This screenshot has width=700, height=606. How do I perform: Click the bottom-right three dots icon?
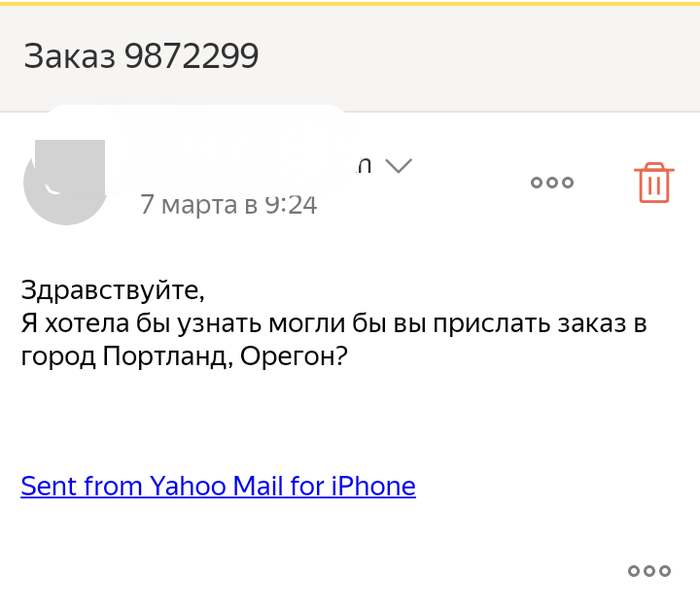(649, 571)
